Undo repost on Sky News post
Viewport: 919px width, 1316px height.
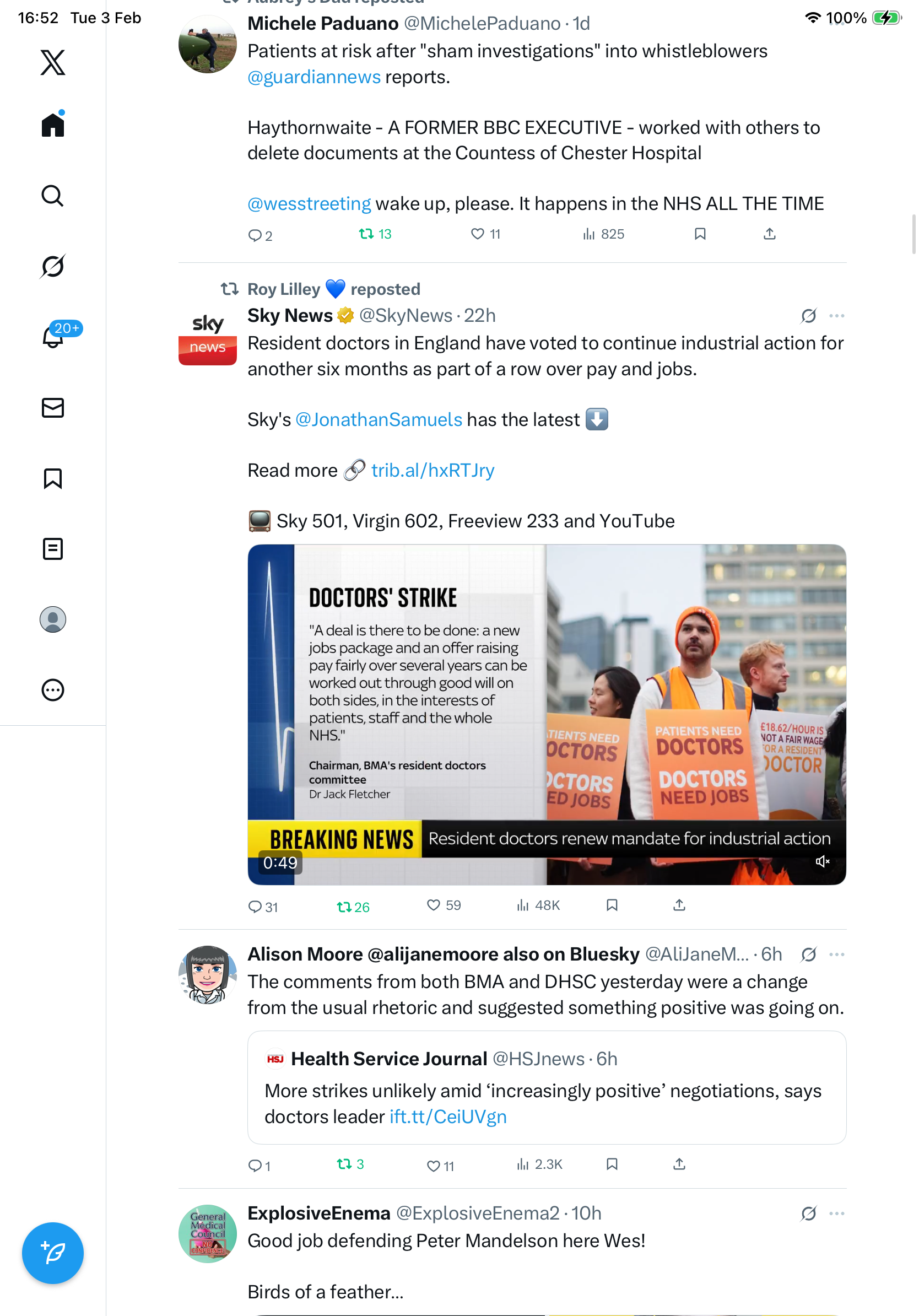[x=353, y=906]
